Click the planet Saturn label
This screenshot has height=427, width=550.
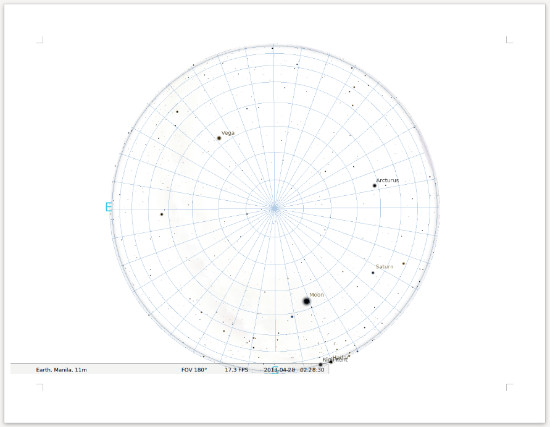point(384,267)
